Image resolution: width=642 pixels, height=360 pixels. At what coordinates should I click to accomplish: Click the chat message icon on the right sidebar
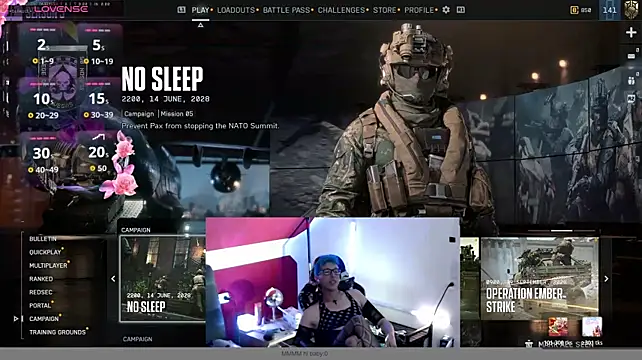point(631,56)
